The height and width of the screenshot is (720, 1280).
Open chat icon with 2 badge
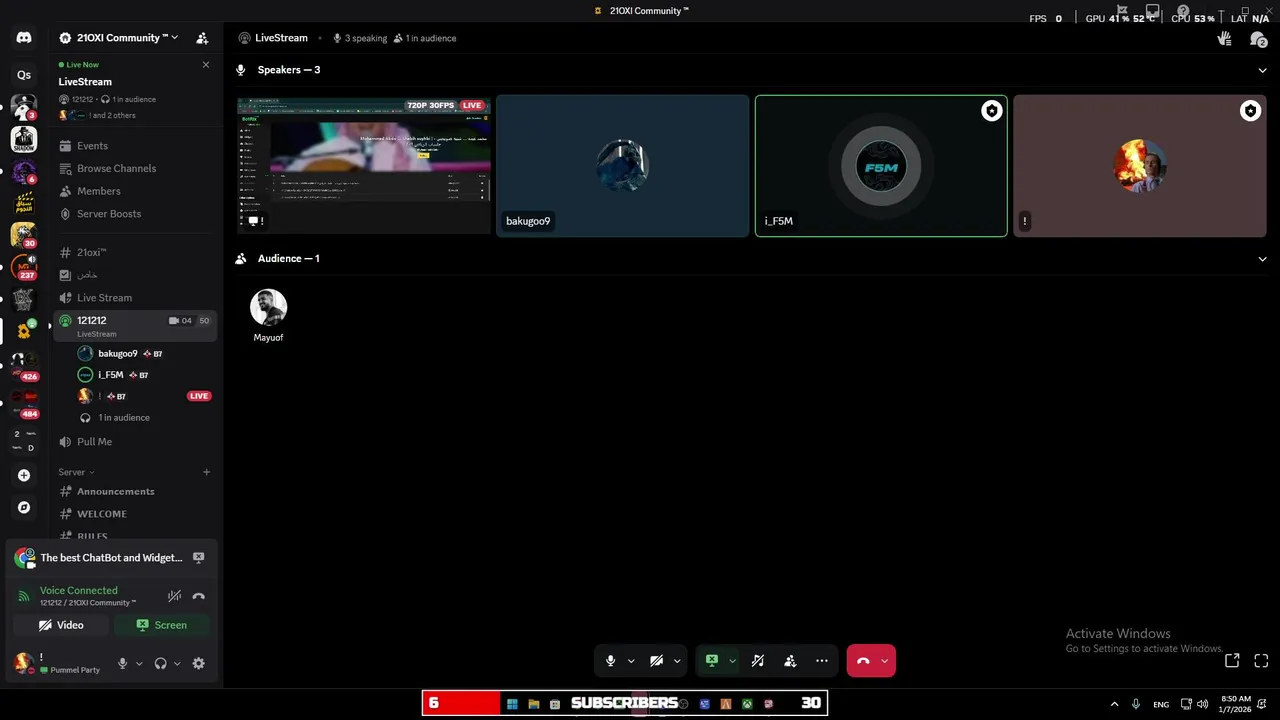pos(1258,39)
